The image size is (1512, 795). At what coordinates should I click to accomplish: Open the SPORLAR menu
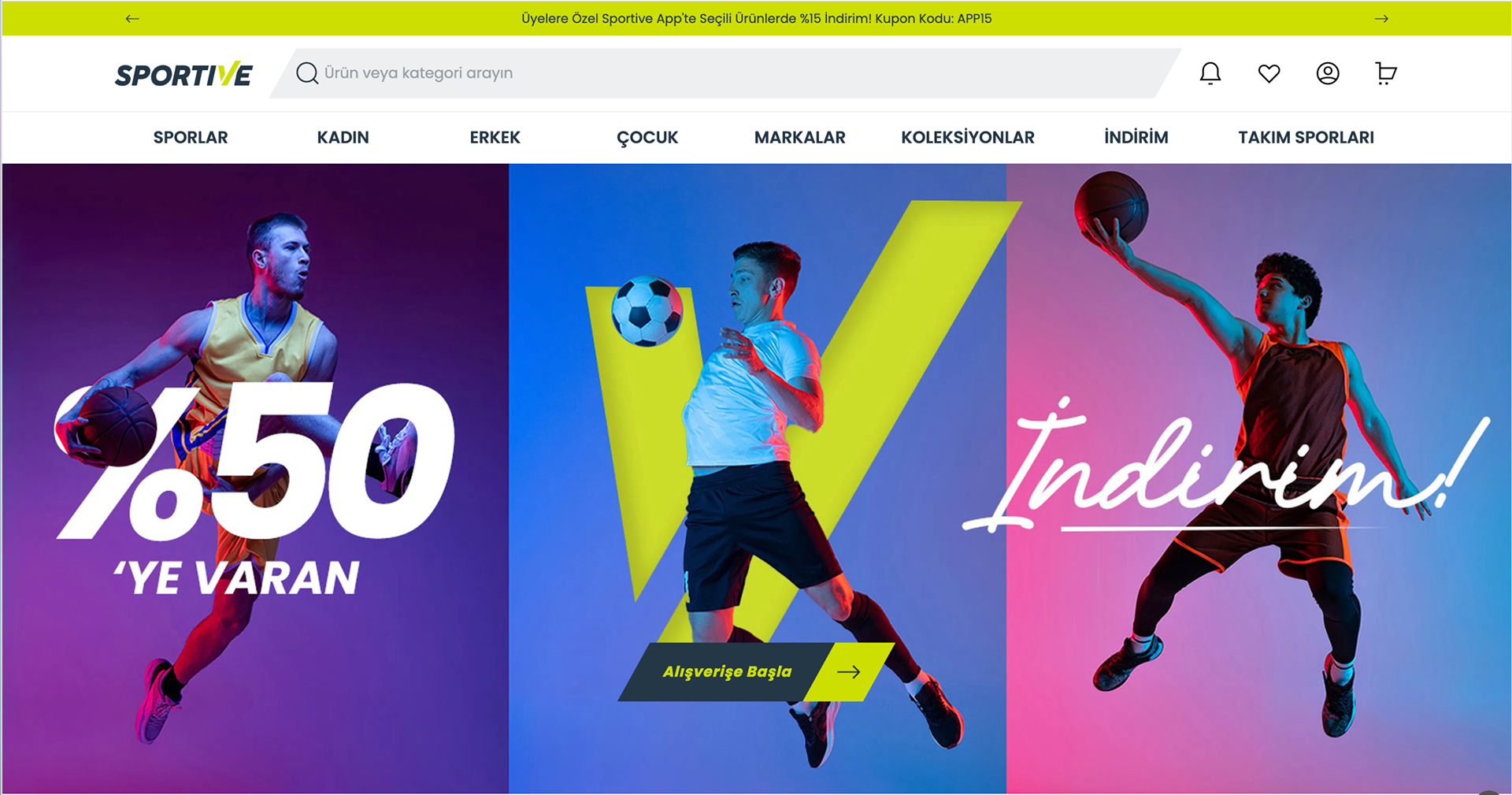tap(191, 137)
